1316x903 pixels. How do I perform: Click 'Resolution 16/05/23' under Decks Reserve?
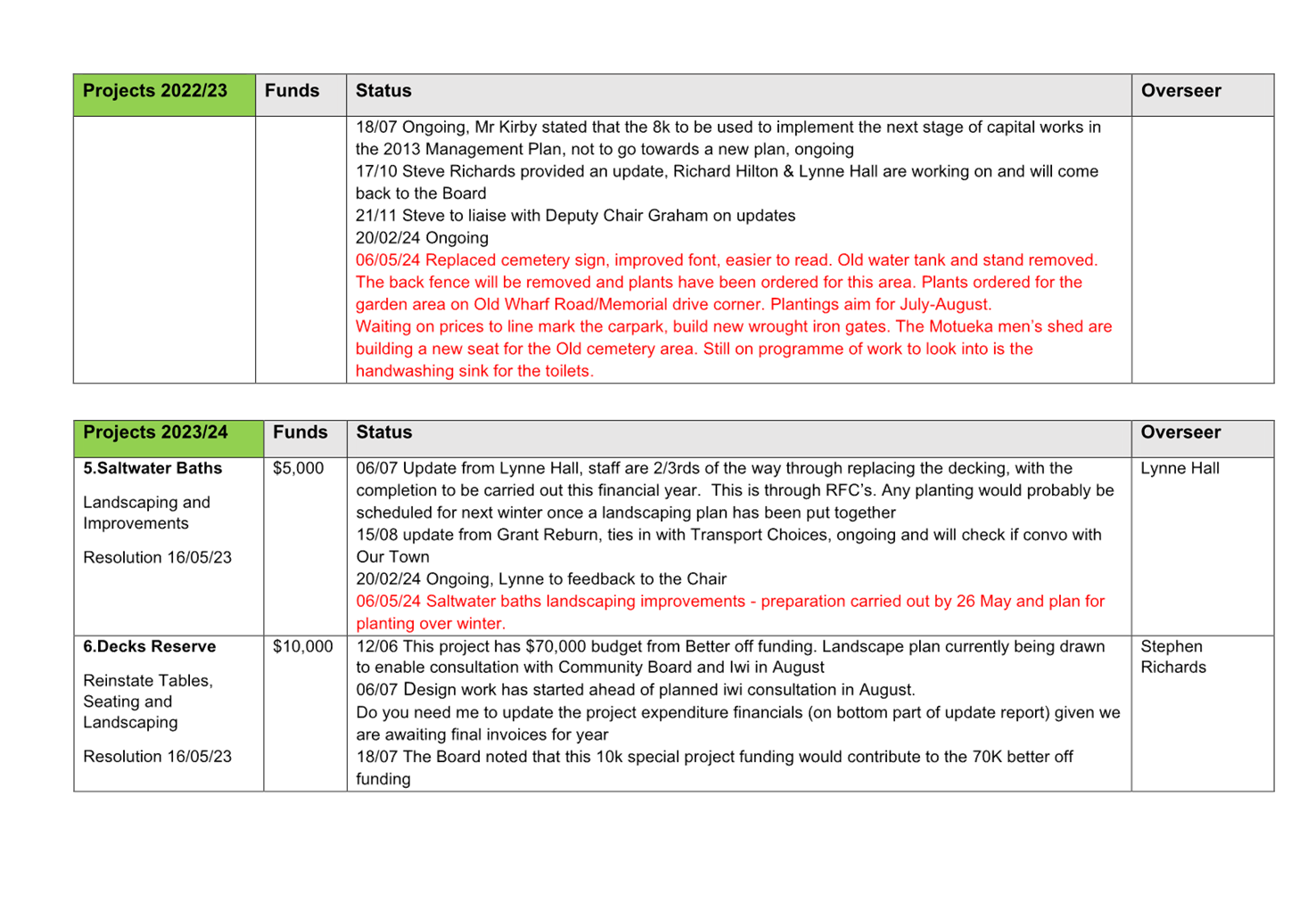(x=157, y=756)
